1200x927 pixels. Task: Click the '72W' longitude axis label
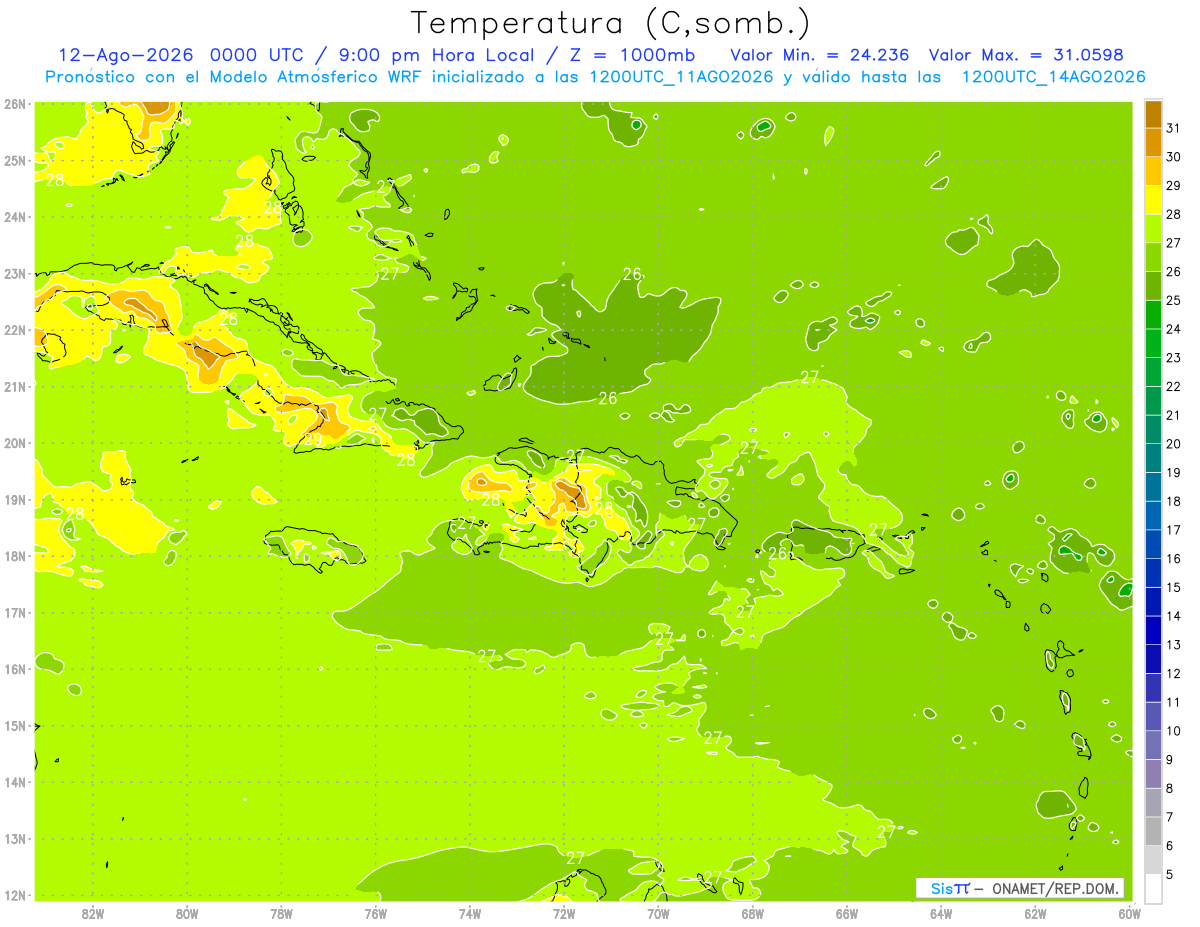[x=564, y=914]
